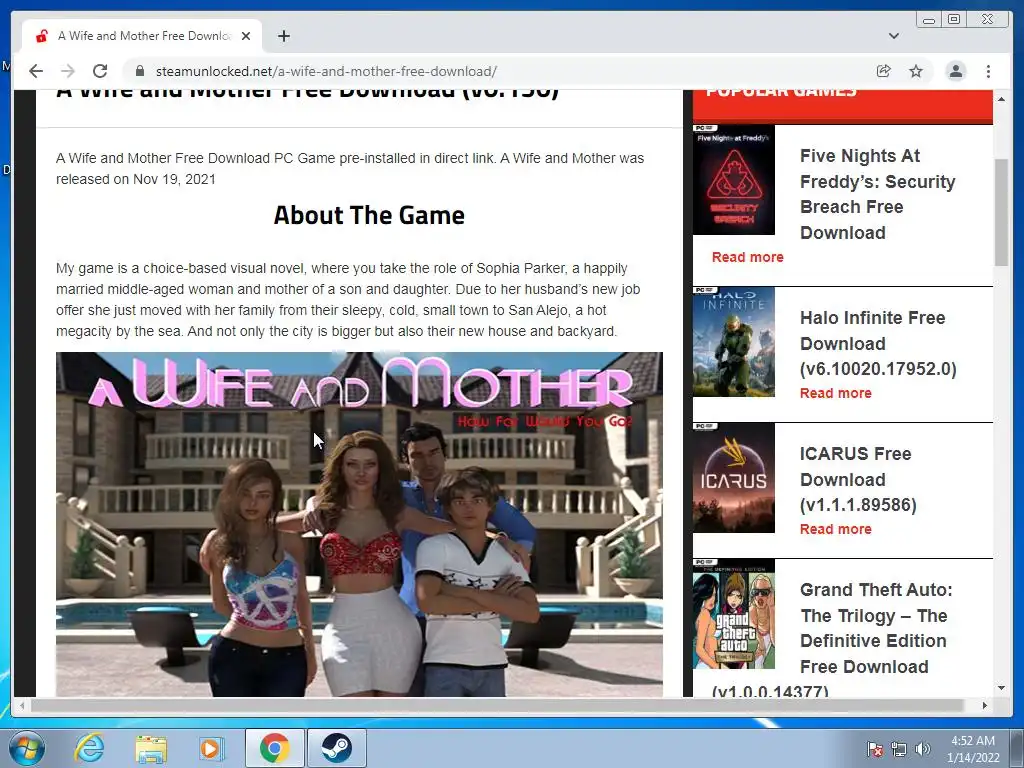Open 'ICARUS Free Download' title link

(858, 479)
